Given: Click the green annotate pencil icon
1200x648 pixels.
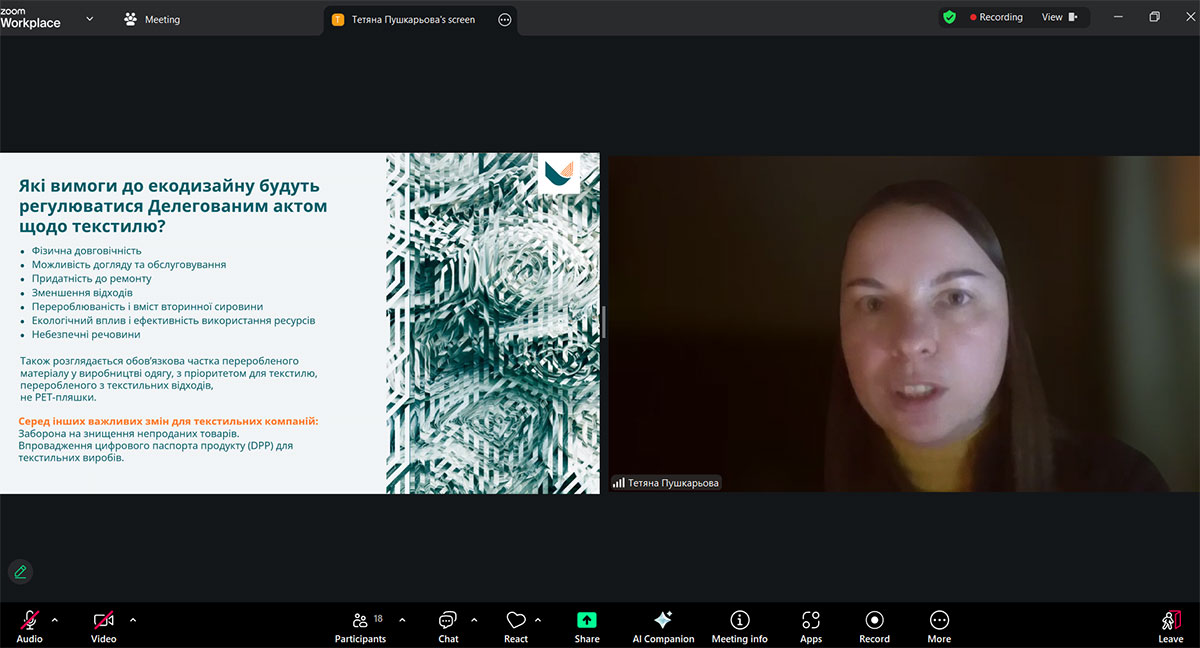Looking at the screenshot, I should 20,572.
